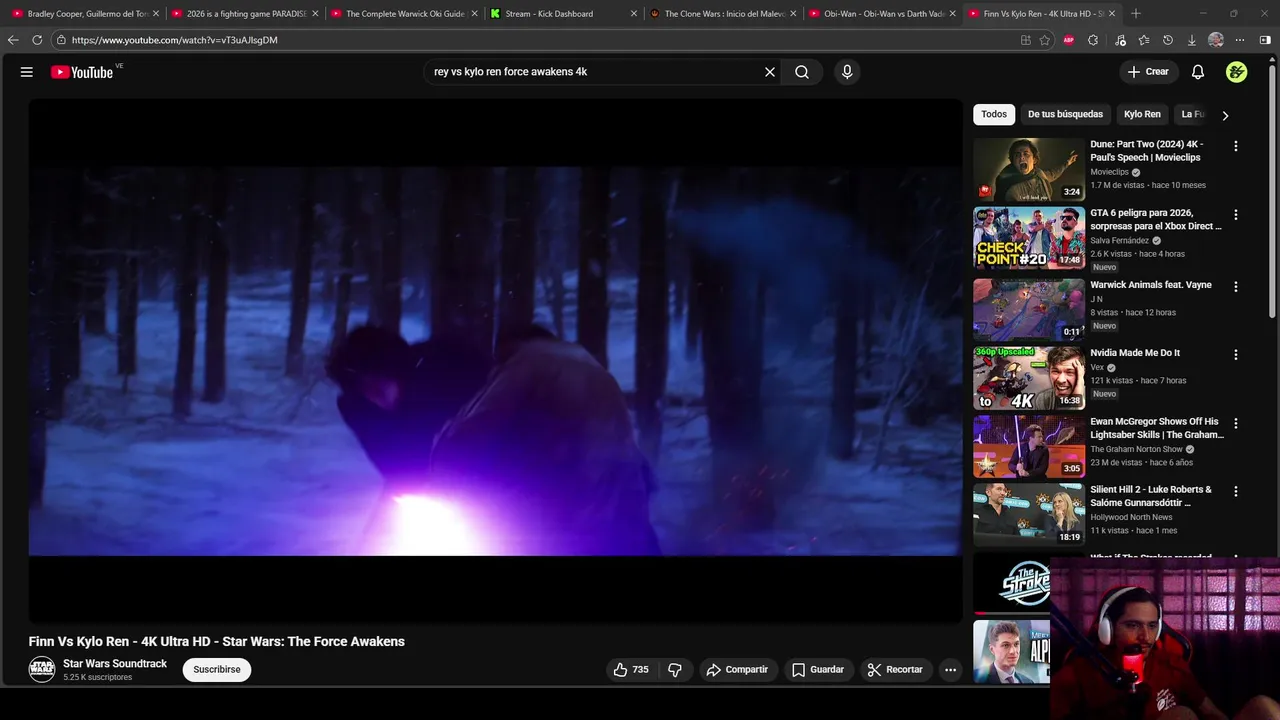Image resolution: width=1280 pixels, height=720 pixels.
Task: Start voice search with the microphone
Action: click(847, 72)
